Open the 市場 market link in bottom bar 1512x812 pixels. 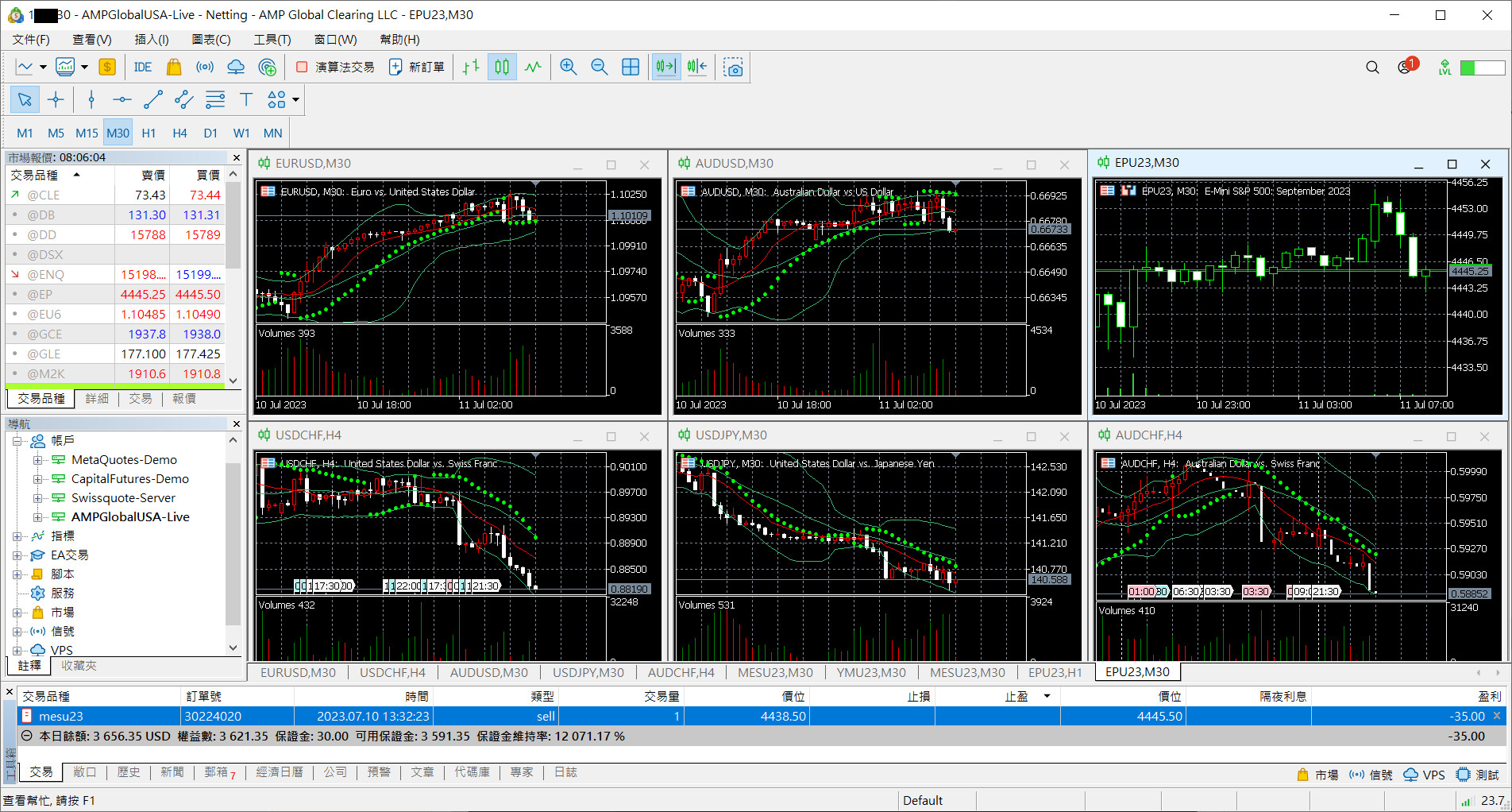pos(1317,775)
